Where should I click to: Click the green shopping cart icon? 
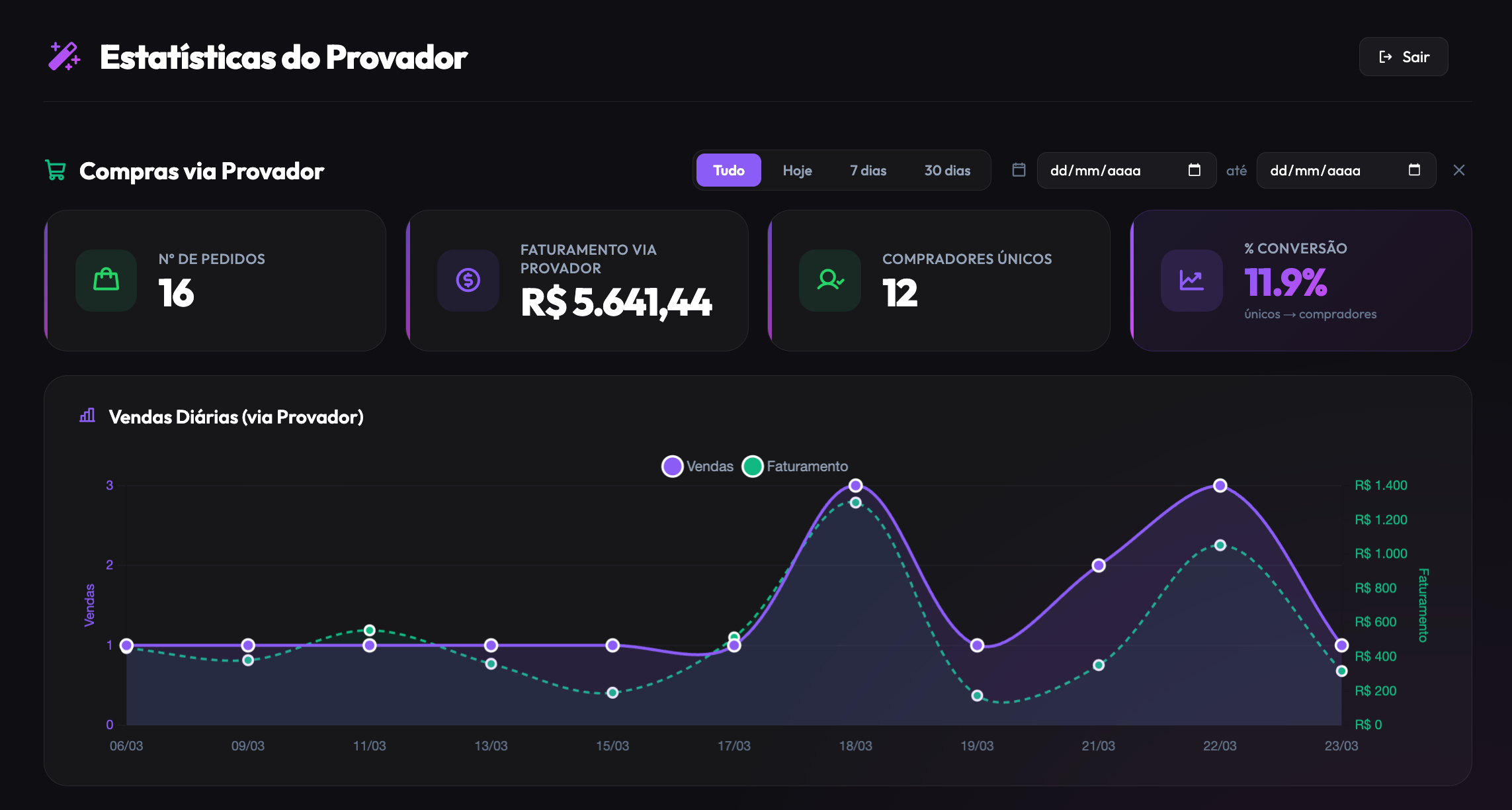(56, 171)
